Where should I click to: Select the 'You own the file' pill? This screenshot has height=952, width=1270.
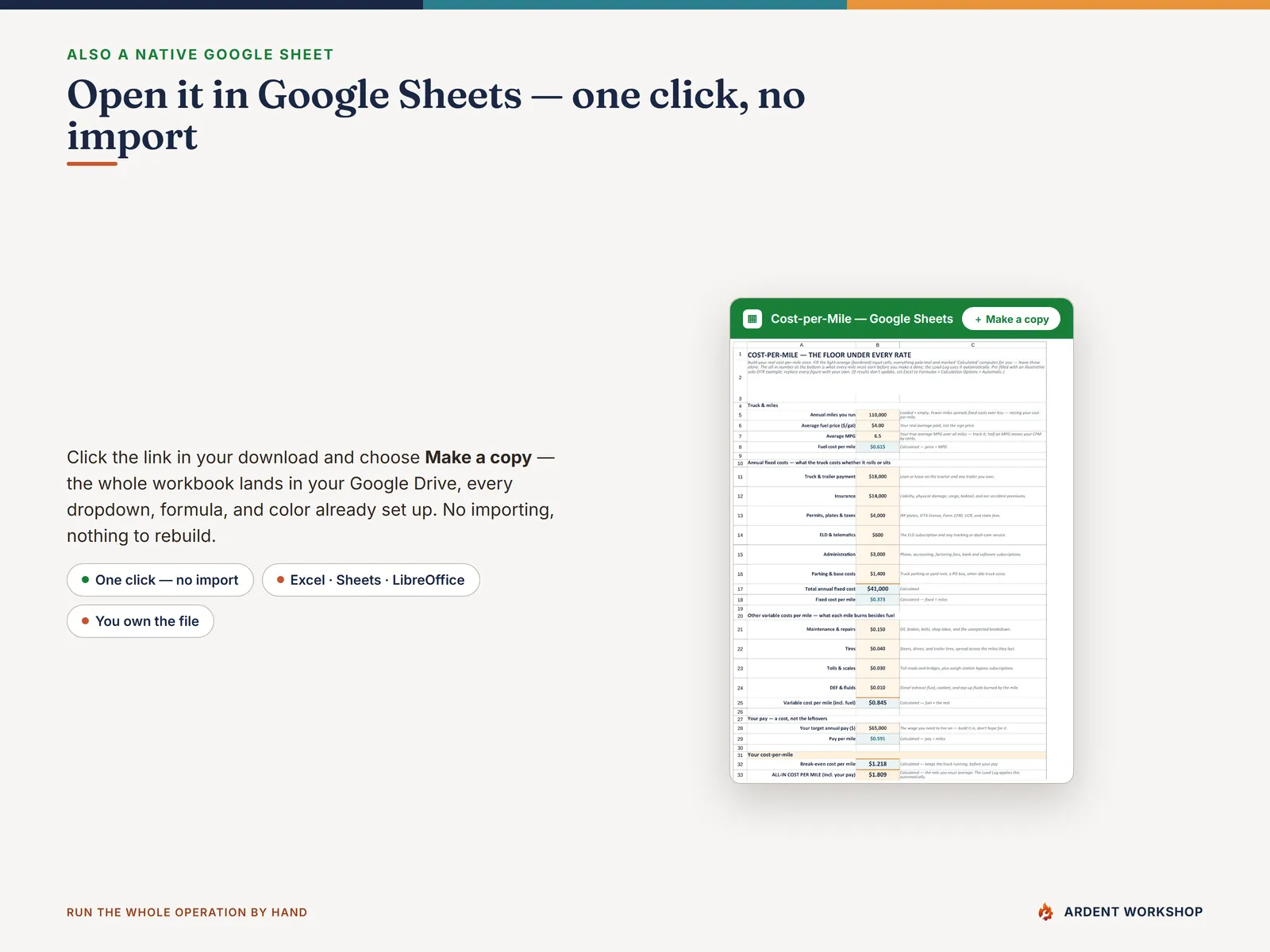click(140, 621)
